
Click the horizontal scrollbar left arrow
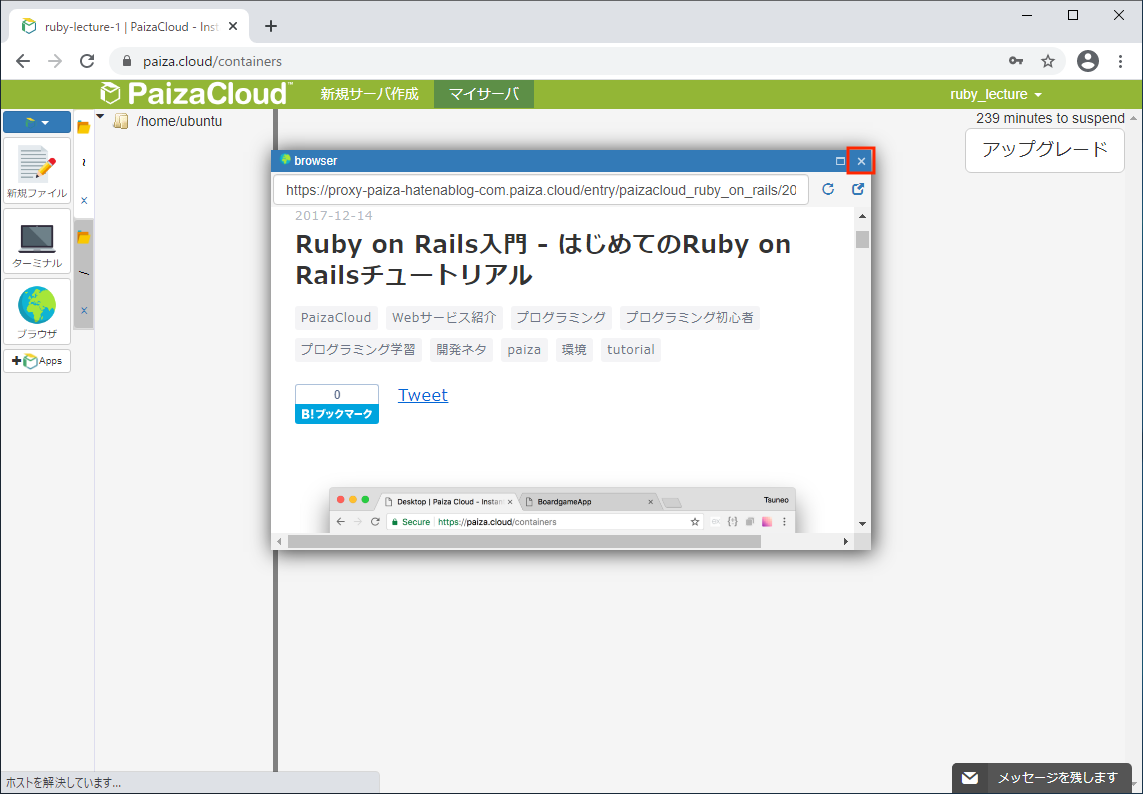tap(278, 542)
